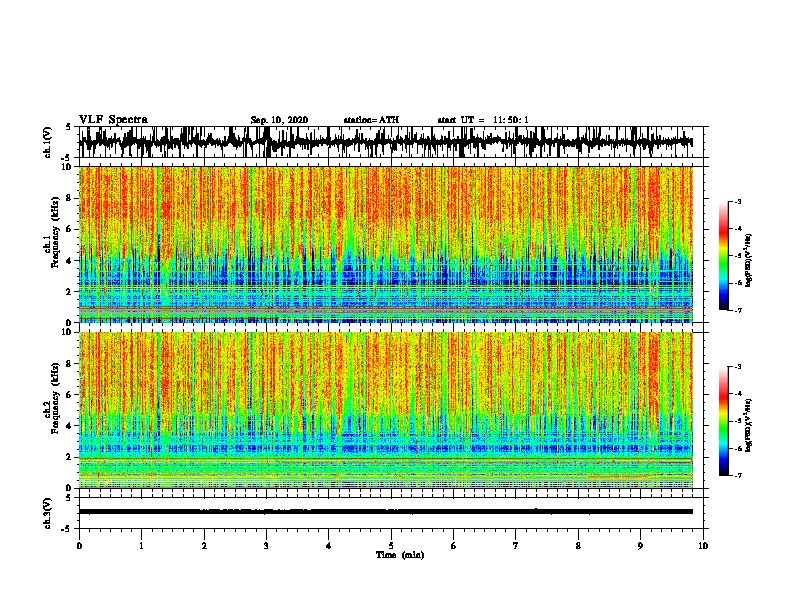
Task: Select the 'start UT = 11:50:1' text
Action: click(483, 120)
